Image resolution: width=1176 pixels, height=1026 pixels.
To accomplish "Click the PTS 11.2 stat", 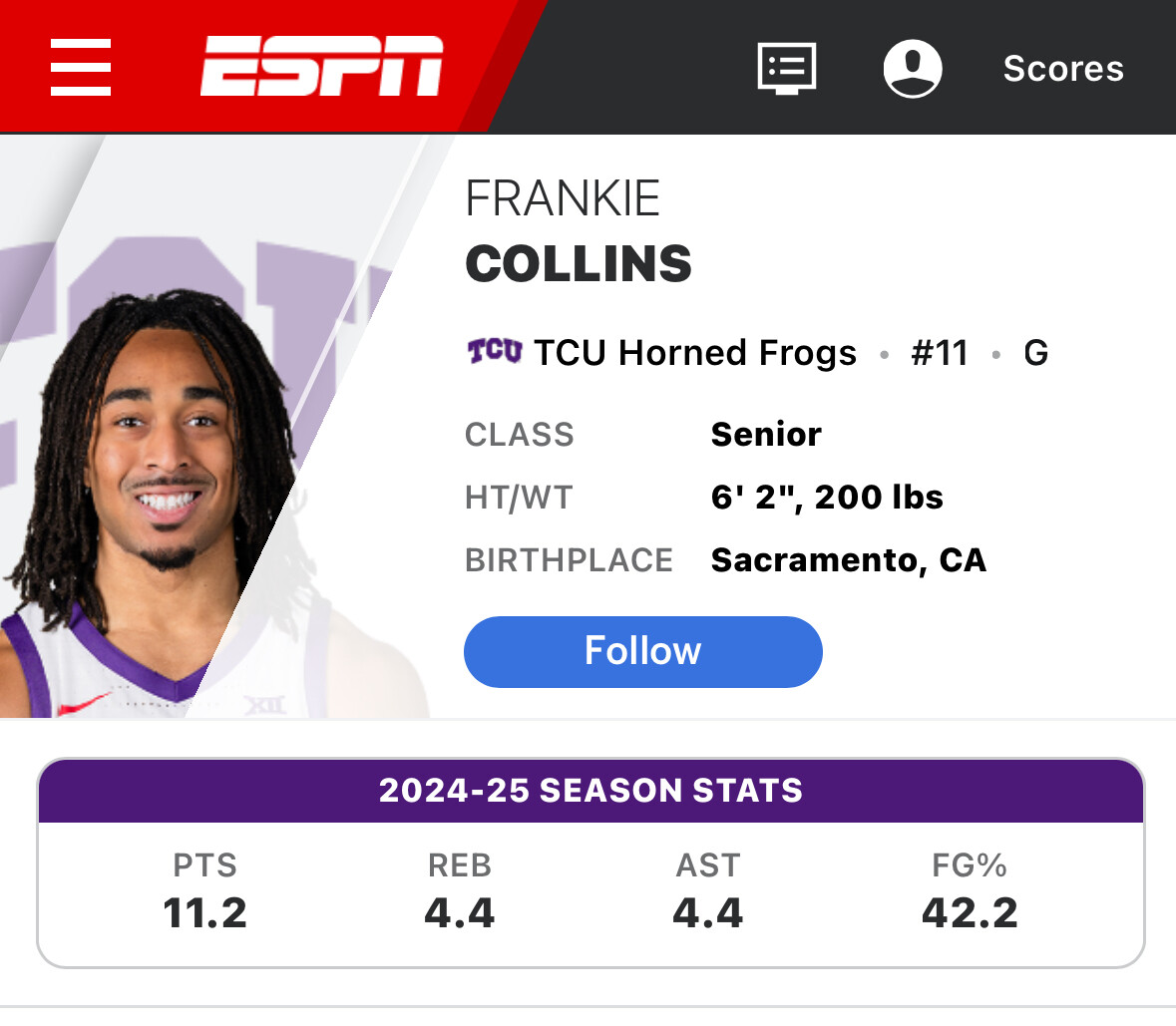I will tap(205, 892).
